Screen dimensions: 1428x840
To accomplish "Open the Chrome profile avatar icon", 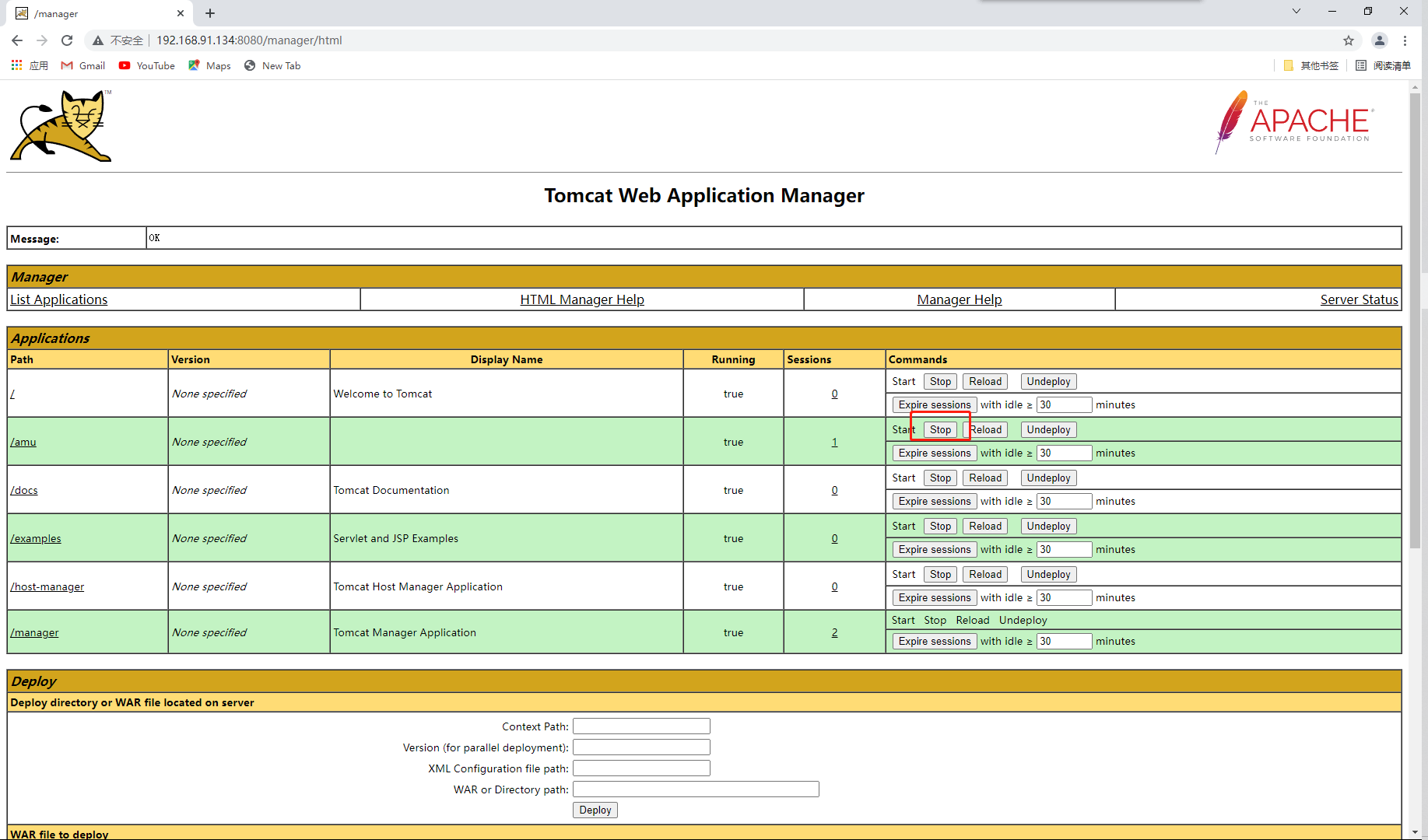I will tap(1379, 40).
